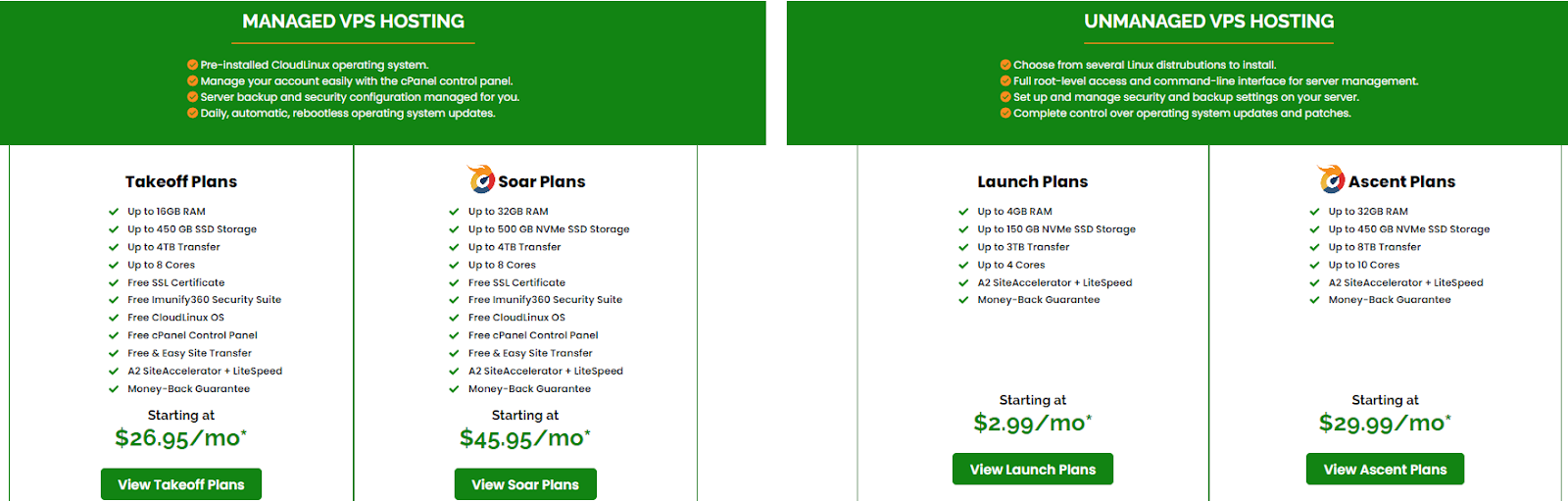Viewport: 1568px width, 501px height.
Task: Click the $26.95/mo price
Action: tap(181, 438)
